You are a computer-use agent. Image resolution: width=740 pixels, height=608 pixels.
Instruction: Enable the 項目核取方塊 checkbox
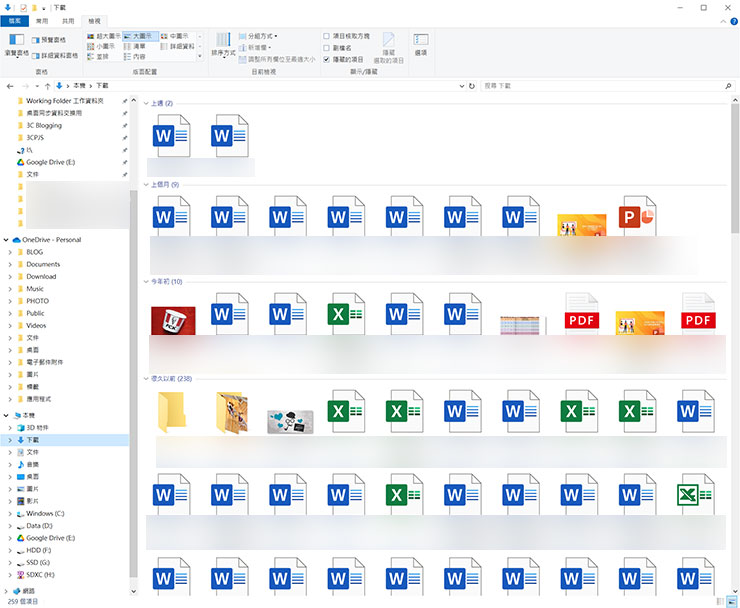327,35
